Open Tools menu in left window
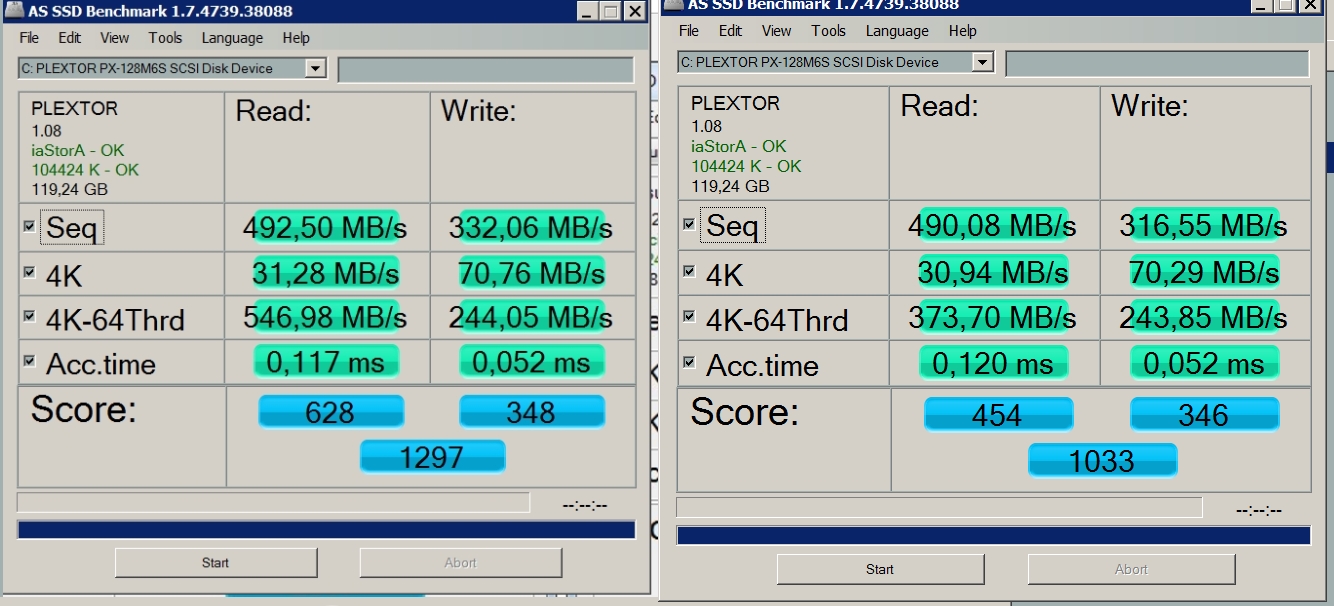This screenshot has width=1334, height=606. coord(165,38)
